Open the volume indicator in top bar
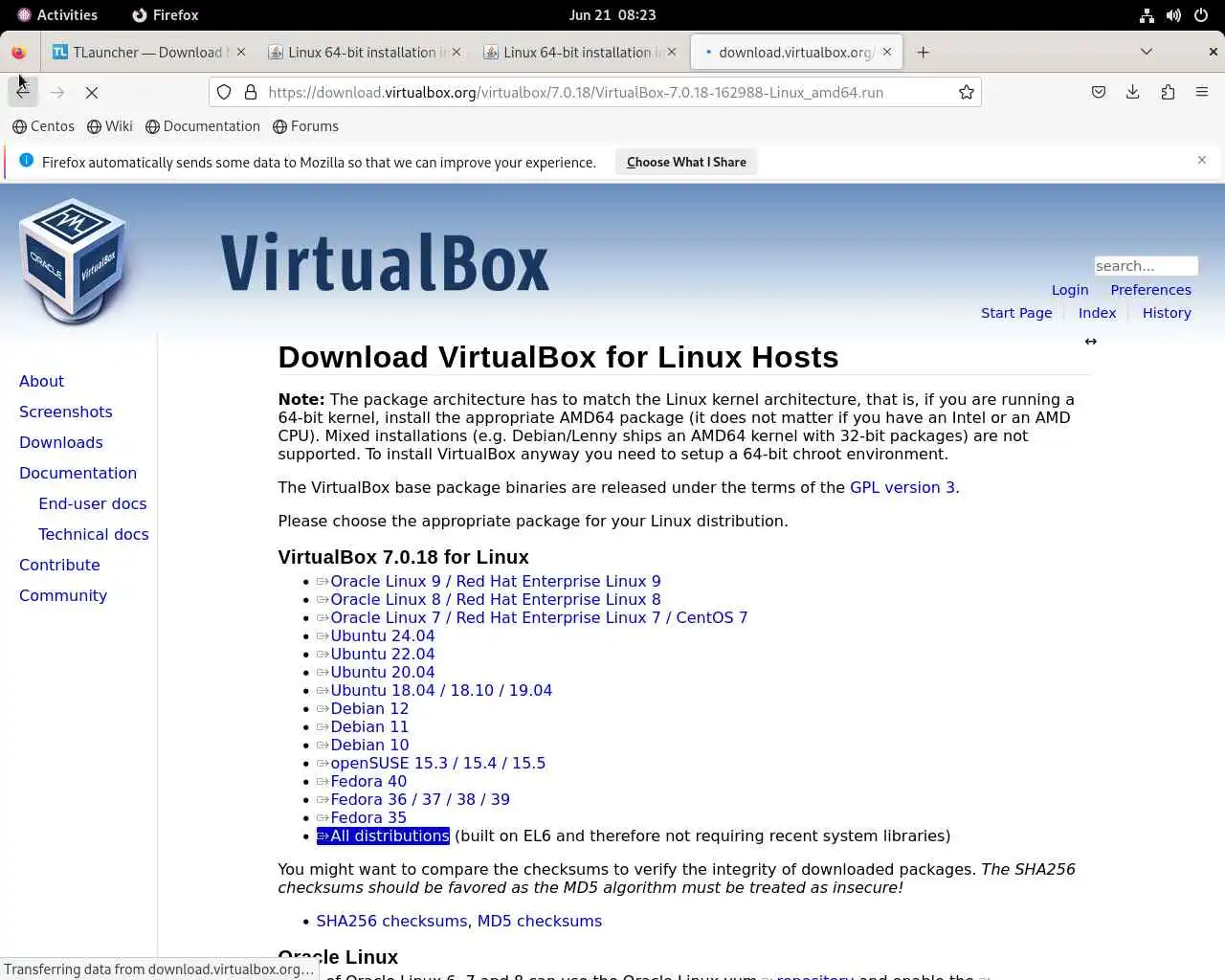The width and height of the screenshot is (1225, 980). coord(1173,15)
